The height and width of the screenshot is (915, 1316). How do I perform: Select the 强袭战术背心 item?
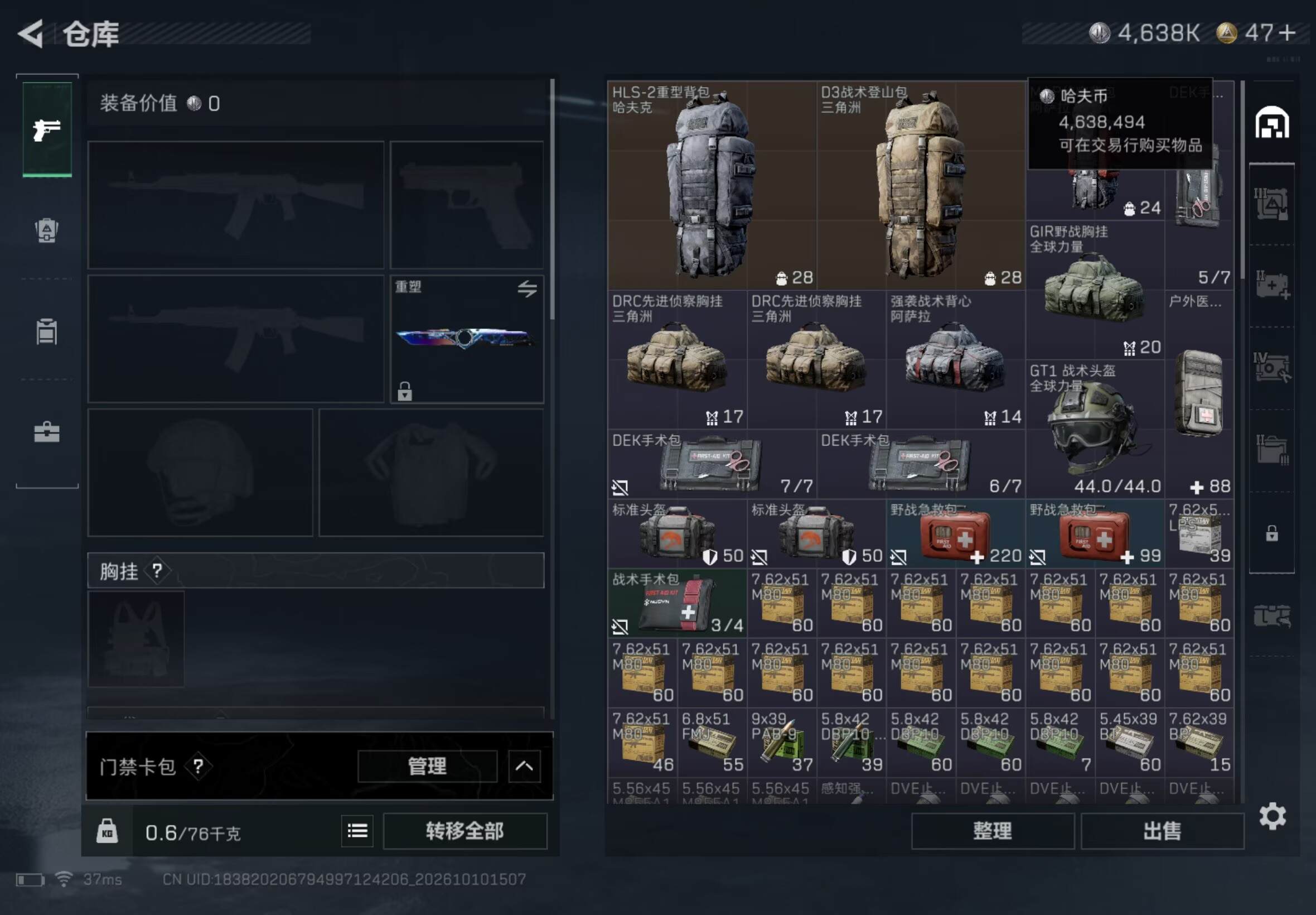(x=955, y=359)
